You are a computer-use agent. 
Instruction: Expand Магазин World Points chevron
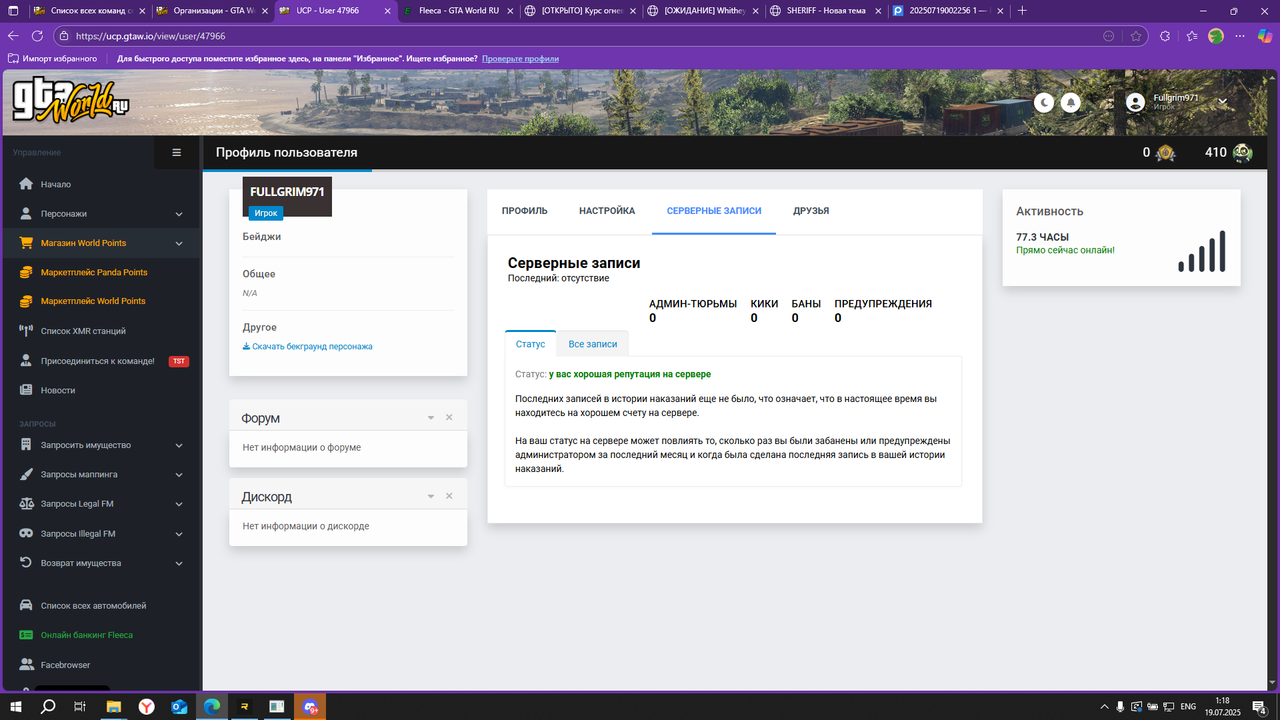point(179,243)
